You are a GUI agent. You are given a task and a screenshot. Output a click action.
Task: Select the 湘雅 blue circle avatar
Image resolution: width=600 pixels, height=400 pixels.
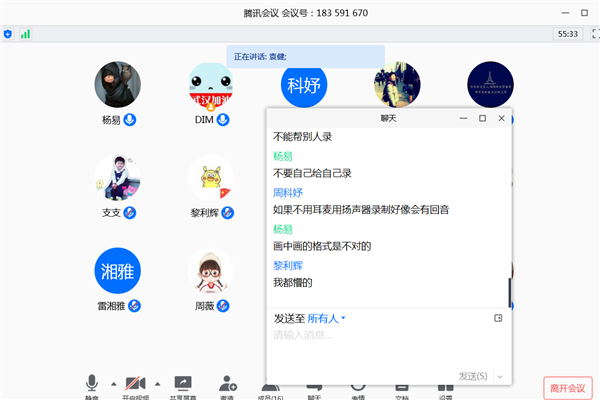117,271
